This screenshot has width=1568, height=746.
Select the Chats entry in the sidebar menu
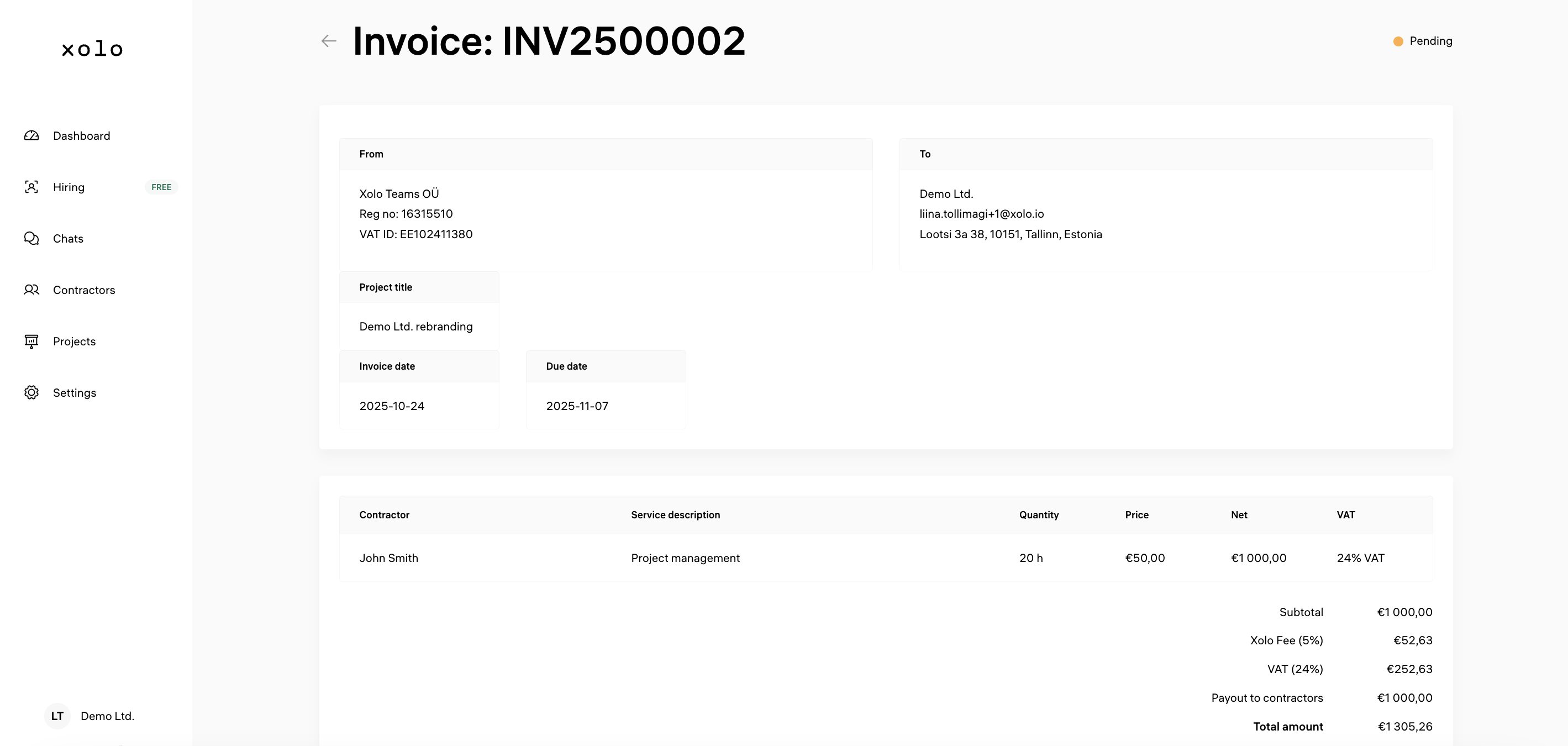tap(67, 238)
